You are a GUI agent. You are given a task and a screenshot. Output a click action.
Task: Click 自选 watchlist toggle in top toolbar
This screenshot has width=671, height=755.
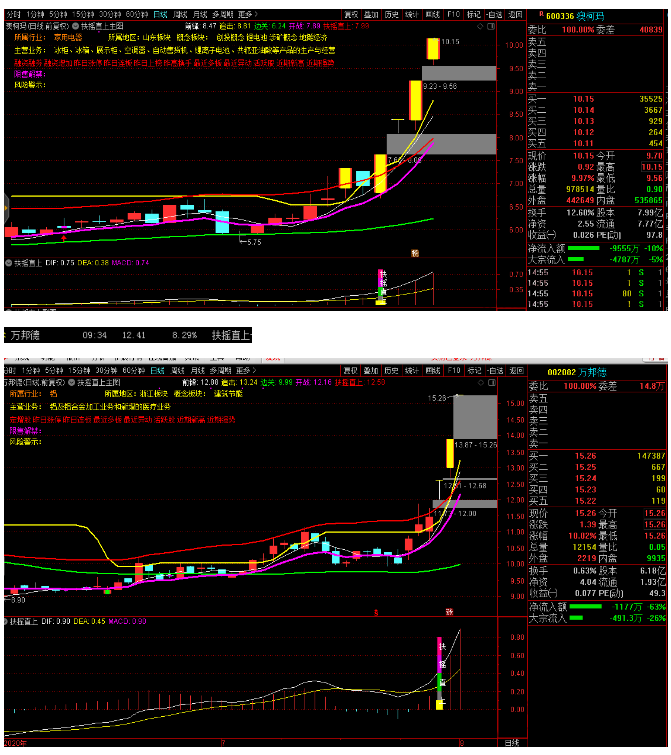[x=493, y=15]
